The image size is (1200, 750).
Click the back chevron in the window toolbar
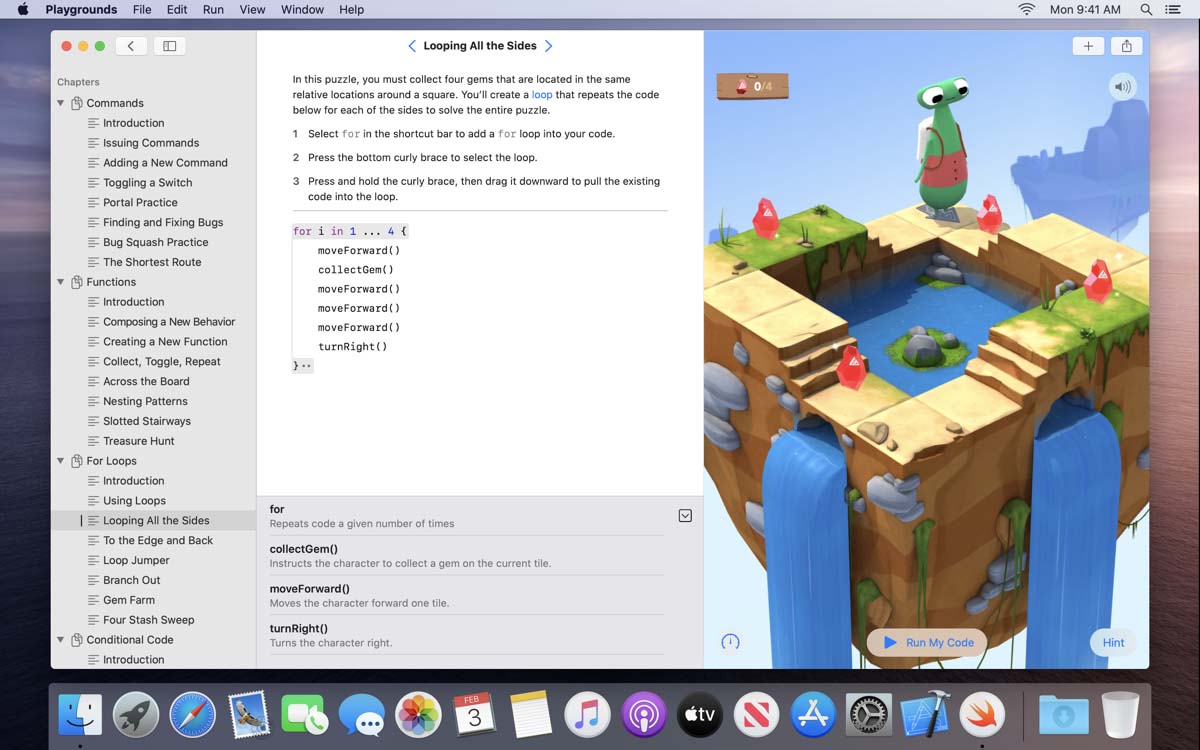click(130, 45)
